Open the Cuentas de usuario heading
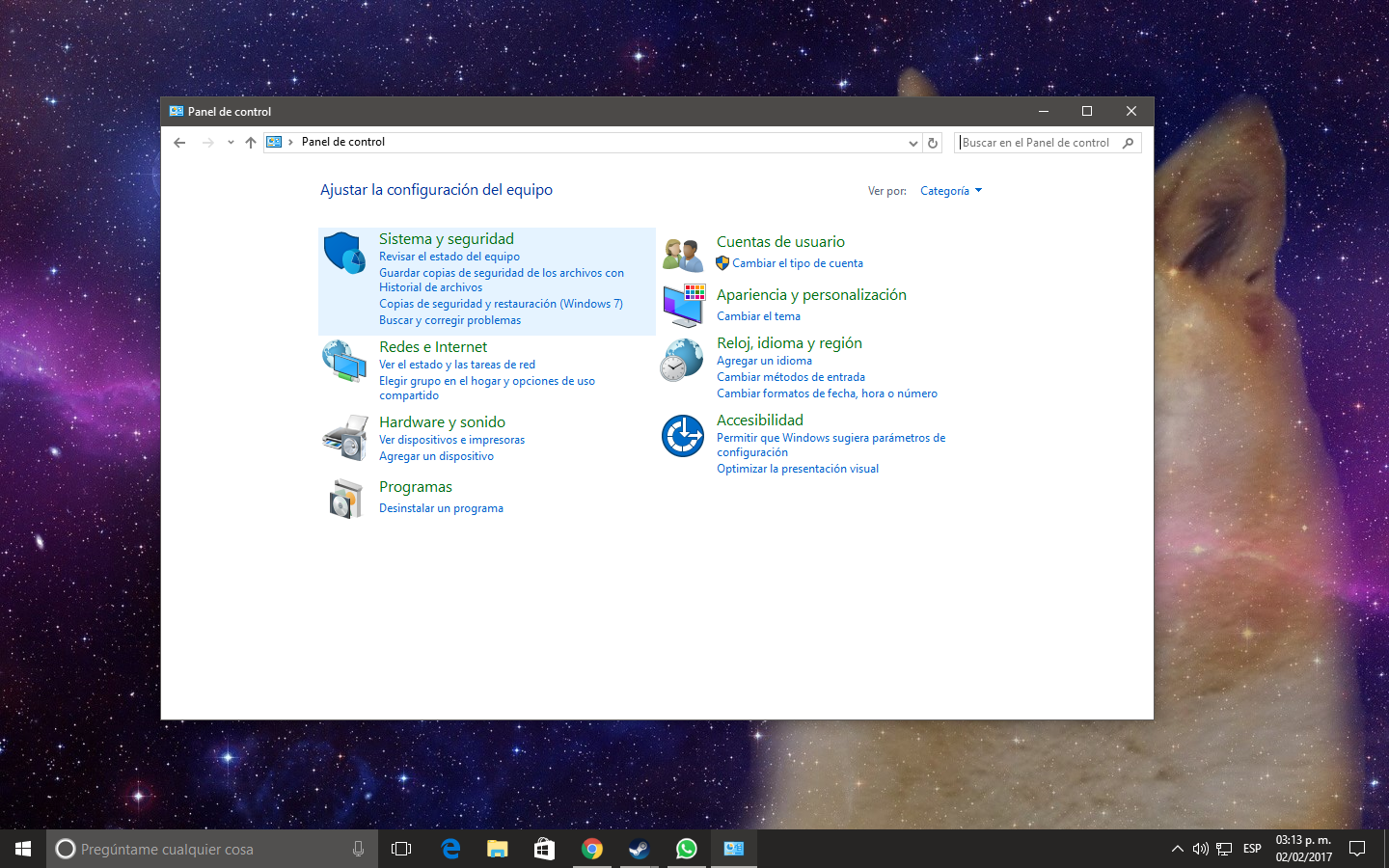The height and width of the screenshot is (868, 1389). 780,242
